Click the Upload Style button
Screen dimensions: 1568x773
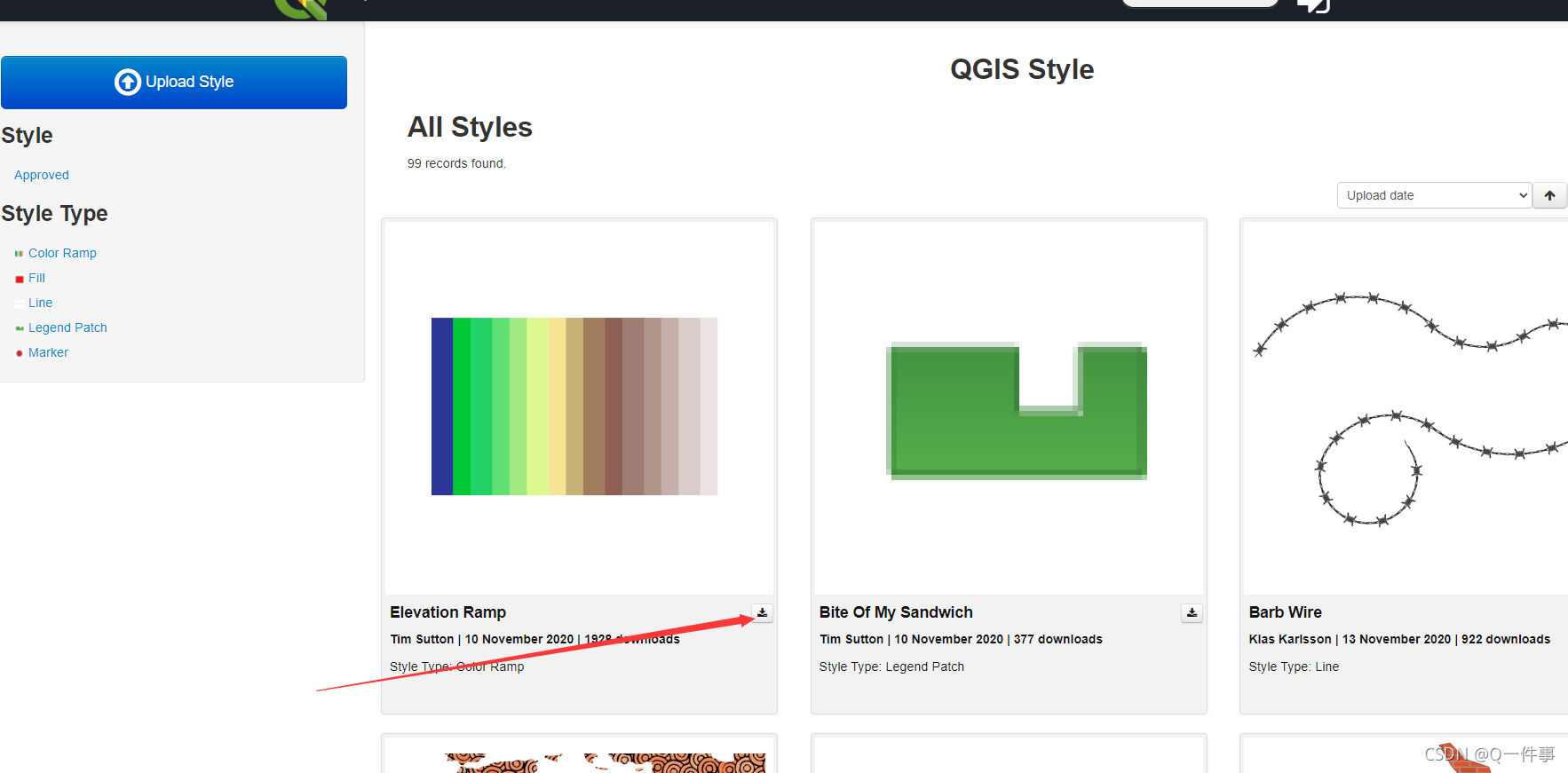point(174,83)
